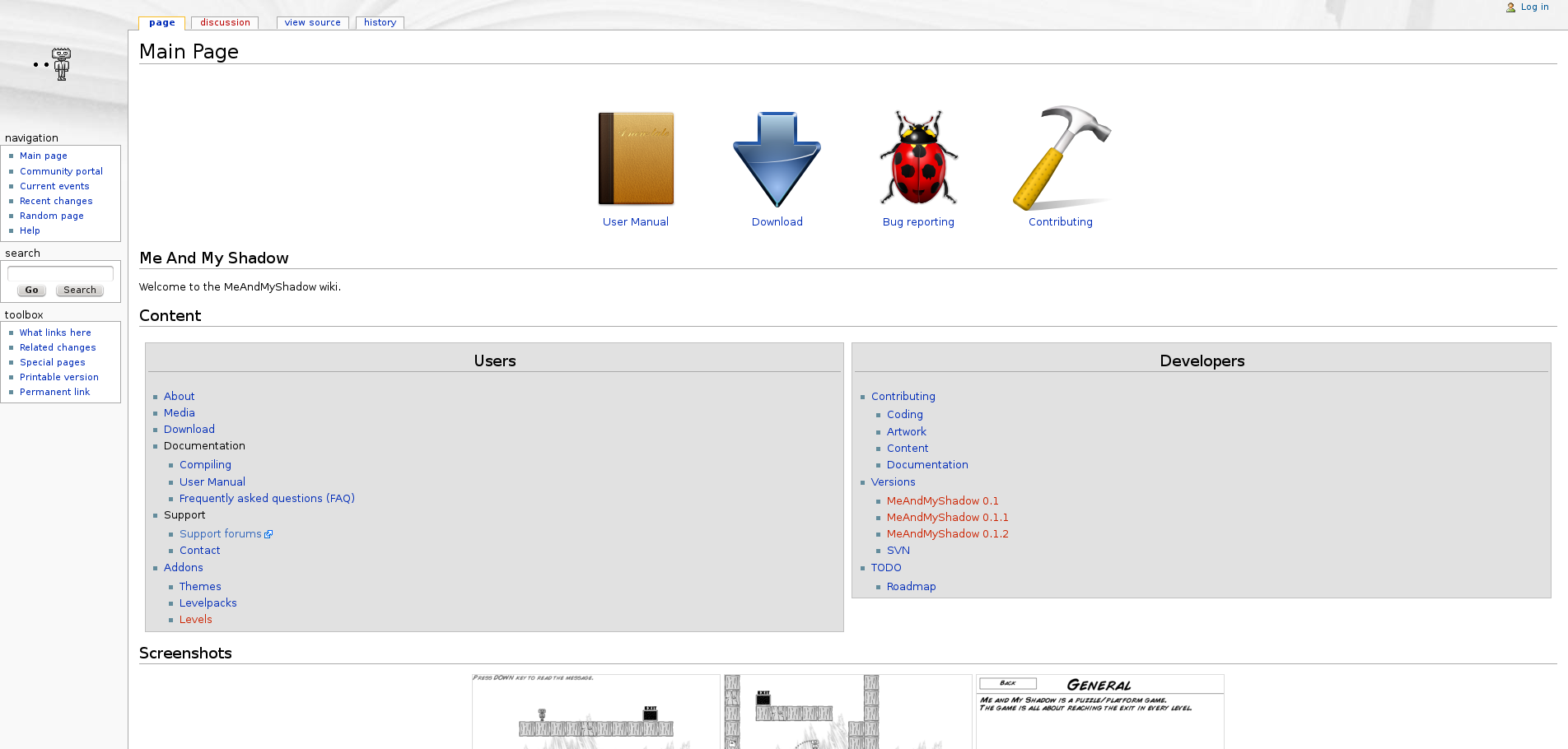Open the Frequently asked questions (FAQ) link

(267, 499)
